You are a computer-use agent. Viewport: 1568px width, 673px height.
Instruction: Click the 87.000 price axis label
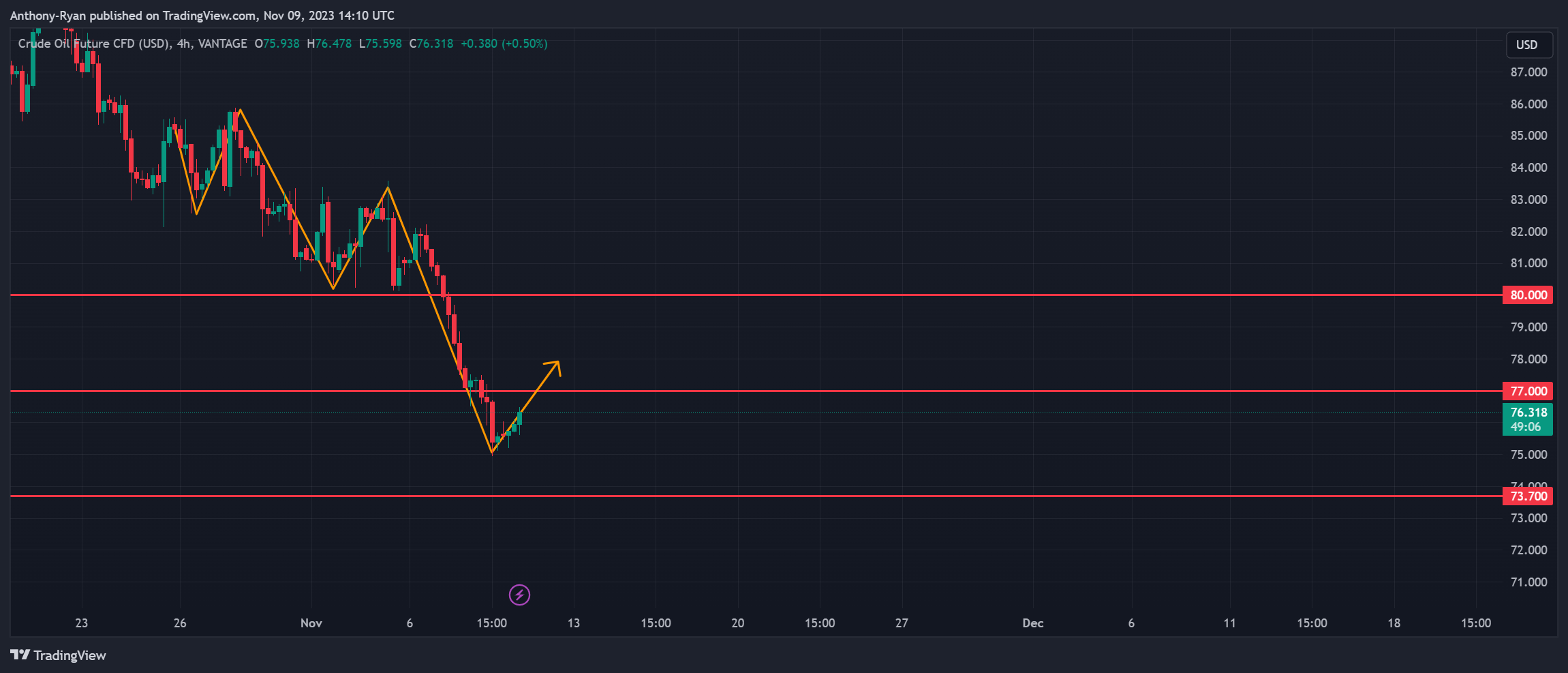point(1529,72)
